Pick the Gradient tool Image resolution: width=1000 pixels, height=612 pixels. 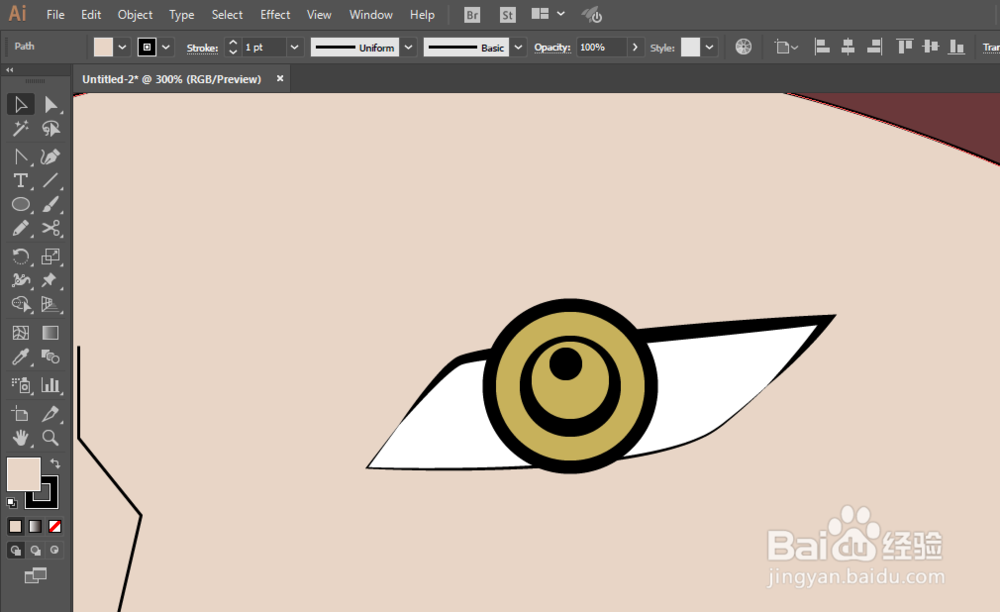click(50, 333)
